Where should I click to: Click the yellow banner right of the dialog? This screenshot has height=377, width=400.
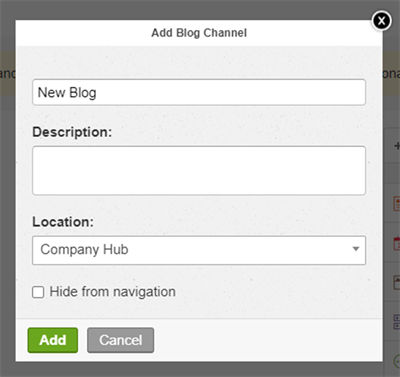[391, 73]
